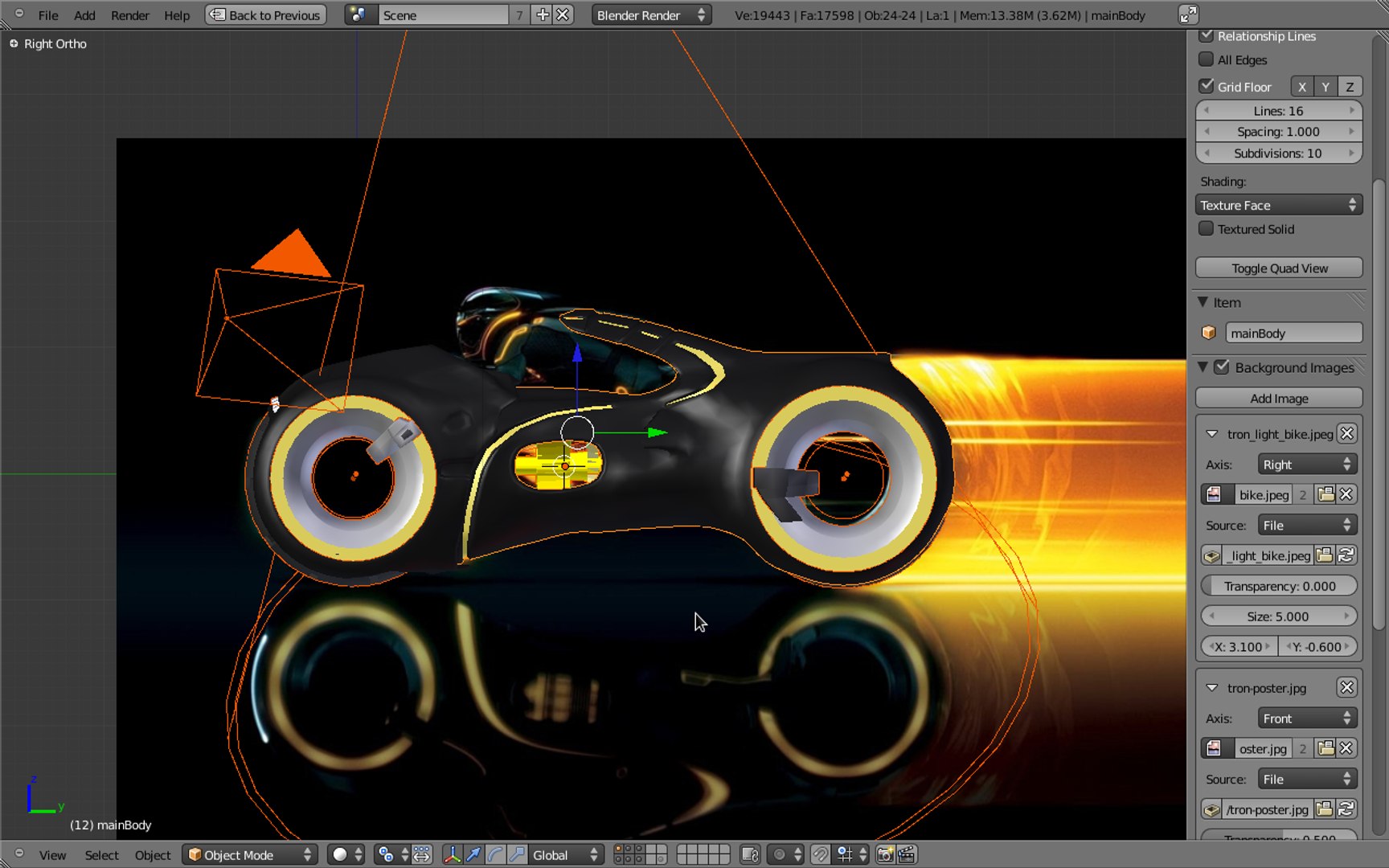Image resolution: width=1389 pixels, height=868 pixels.
Task: Open the Render menu
Action: (130, 15)
